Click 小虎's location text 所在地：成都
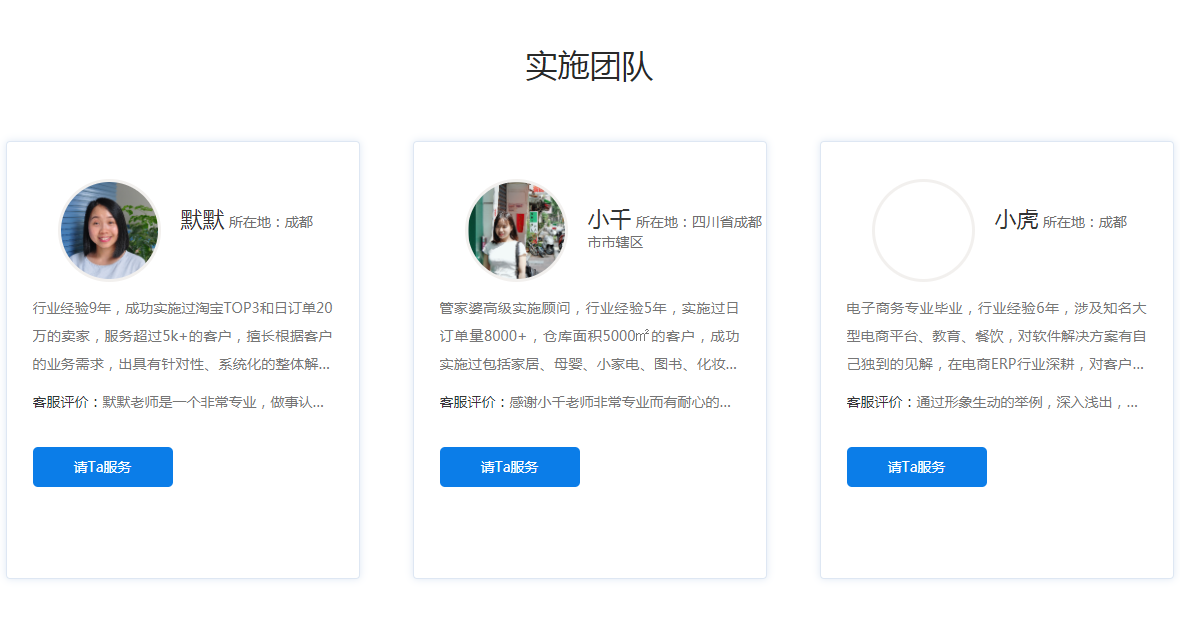 point(1084,222)
